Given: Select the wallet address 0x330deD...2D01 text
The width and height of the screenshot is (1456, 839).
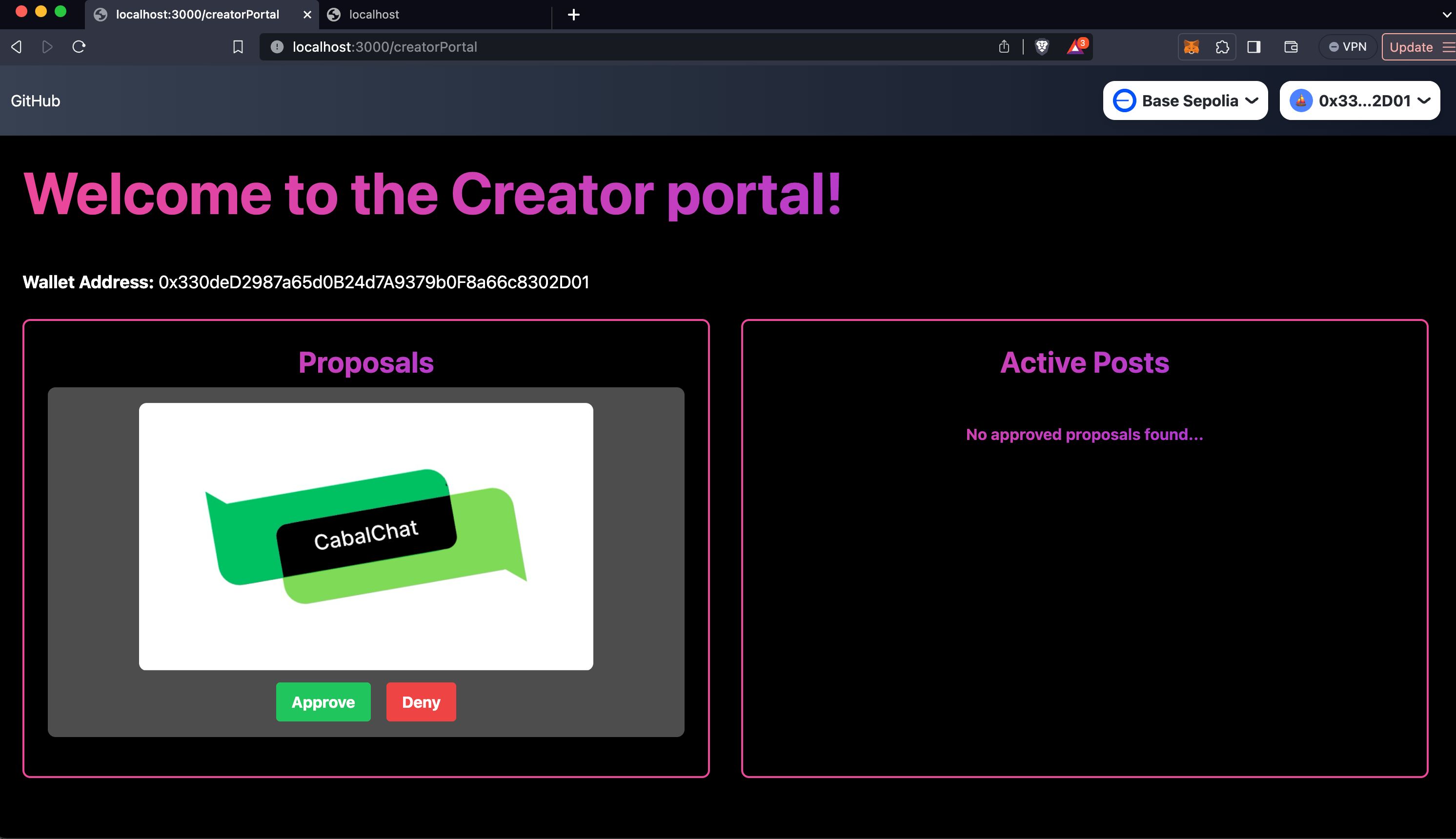Looking at the screenshot, I should [374, 282].
